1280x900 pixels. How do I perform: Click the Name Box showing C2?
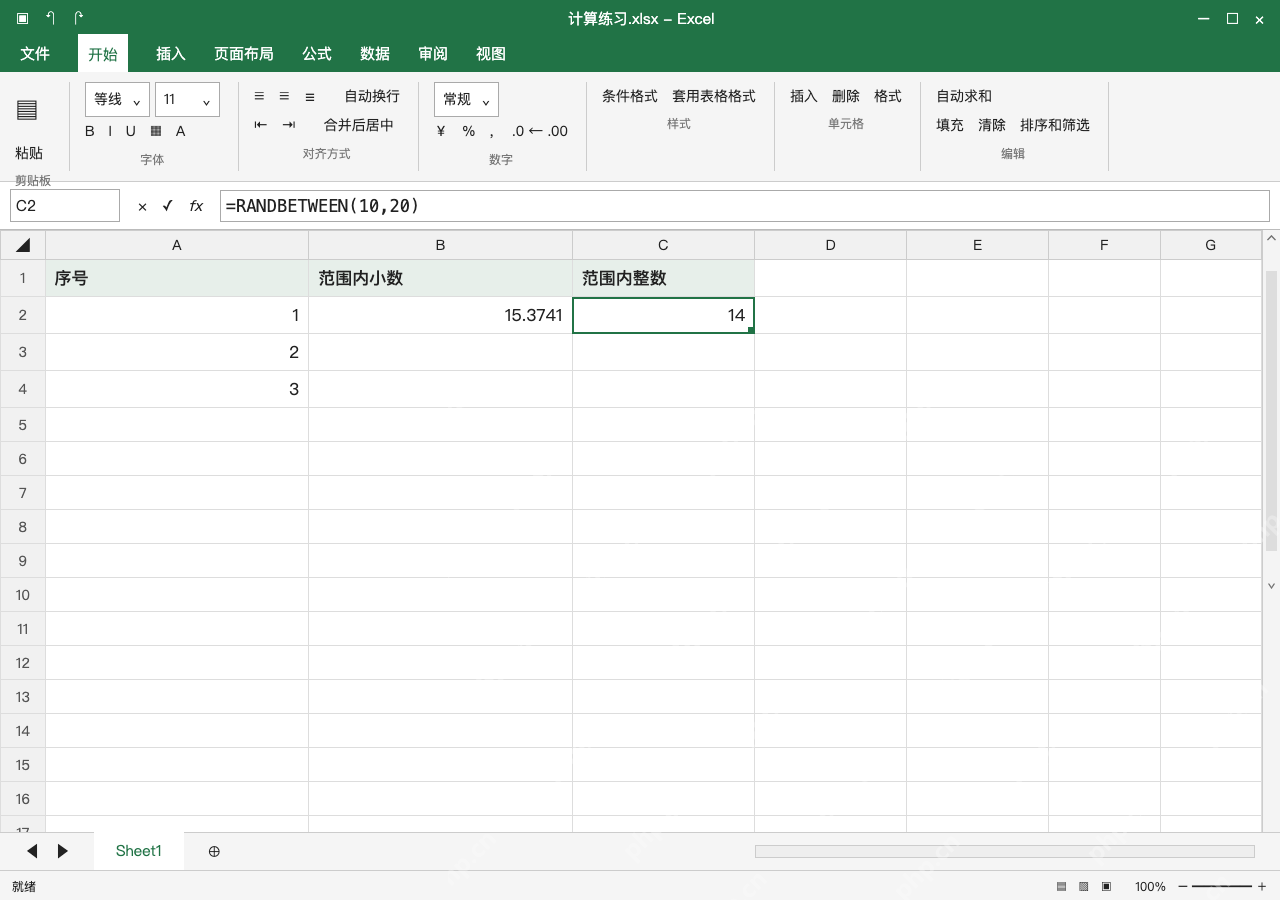(65, 206)
